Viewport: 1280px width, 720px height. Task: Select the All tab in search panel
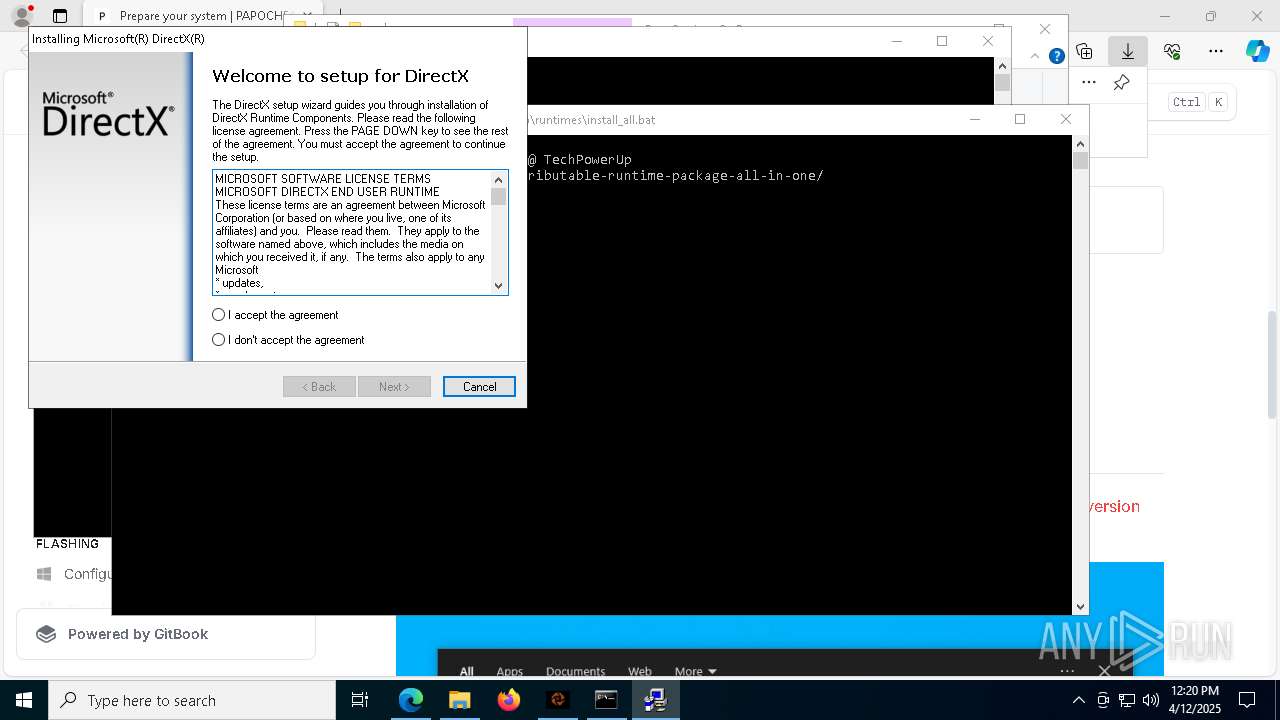[x=467, y=671]
